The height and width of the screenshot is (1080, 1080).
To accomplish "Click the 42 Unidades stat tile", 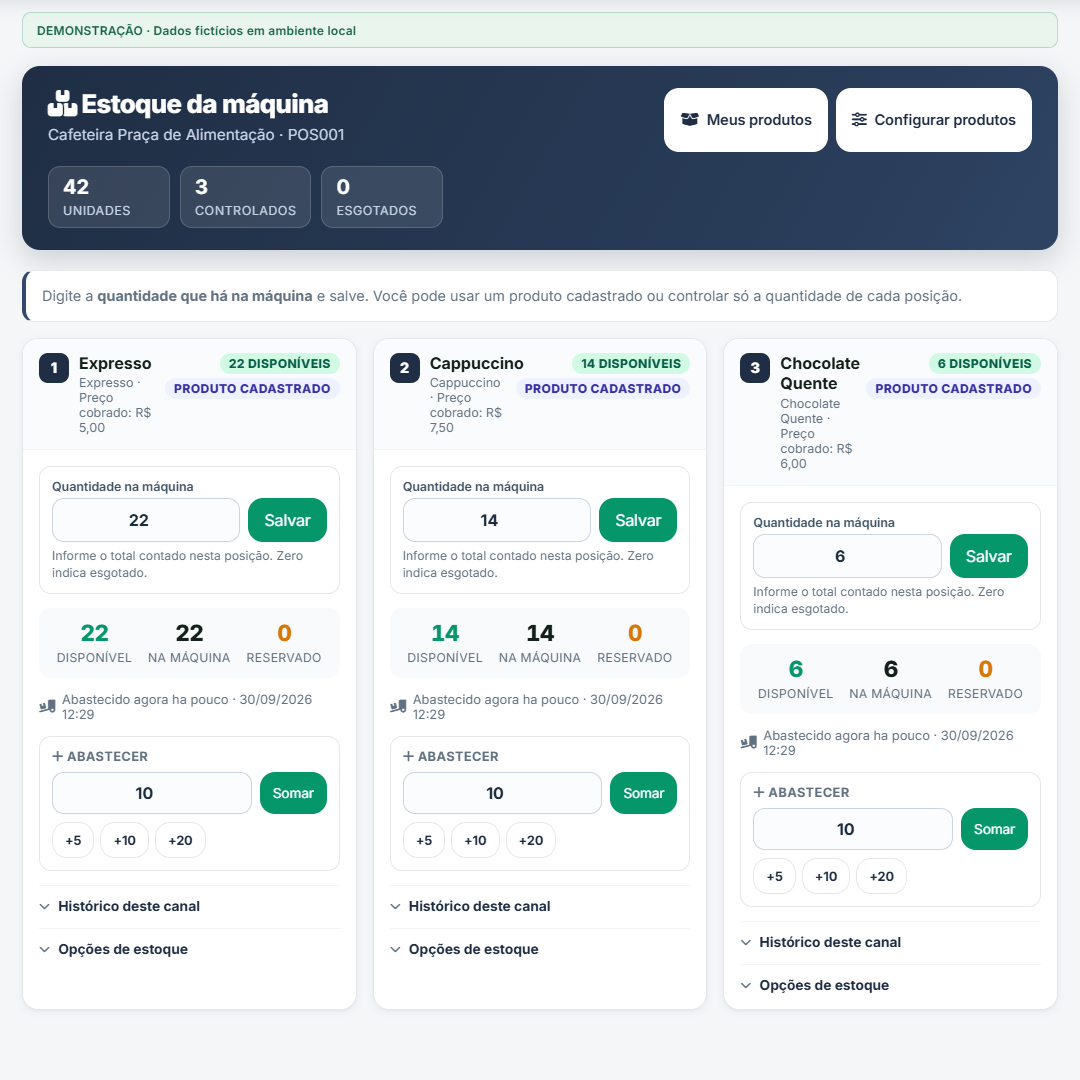I will (x=109, y=197).
